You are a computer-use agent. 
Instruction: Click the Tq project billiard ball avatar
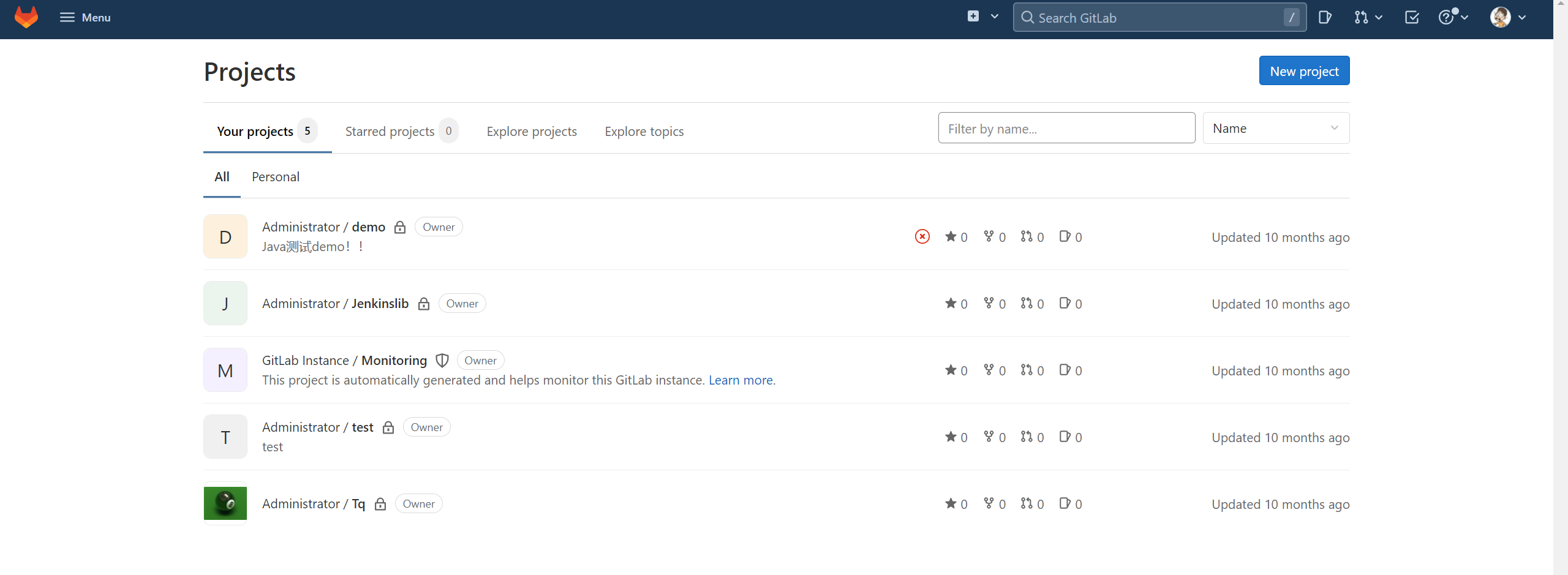(225, 503)
